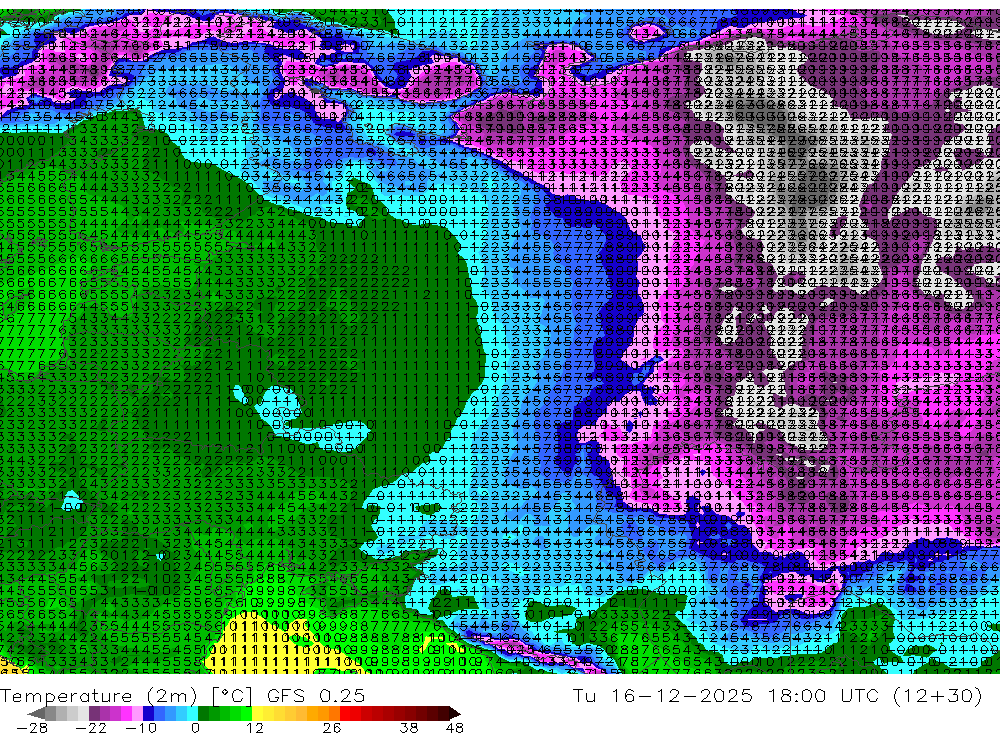The image size is (1000, 733).
Task: Click the '12' legend label
Action: click(x=255, y=727)
